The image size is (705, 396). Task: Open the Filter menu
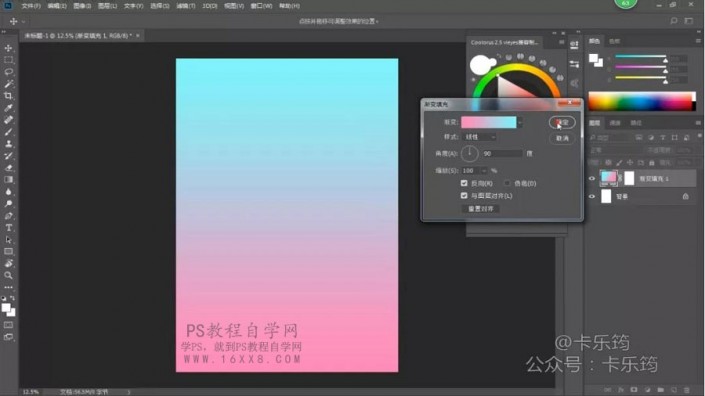(186, 6)
